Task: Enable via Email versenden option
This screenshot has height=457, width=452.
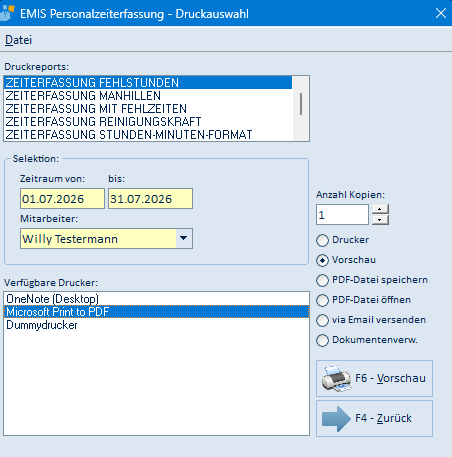Action: (322, 320)
